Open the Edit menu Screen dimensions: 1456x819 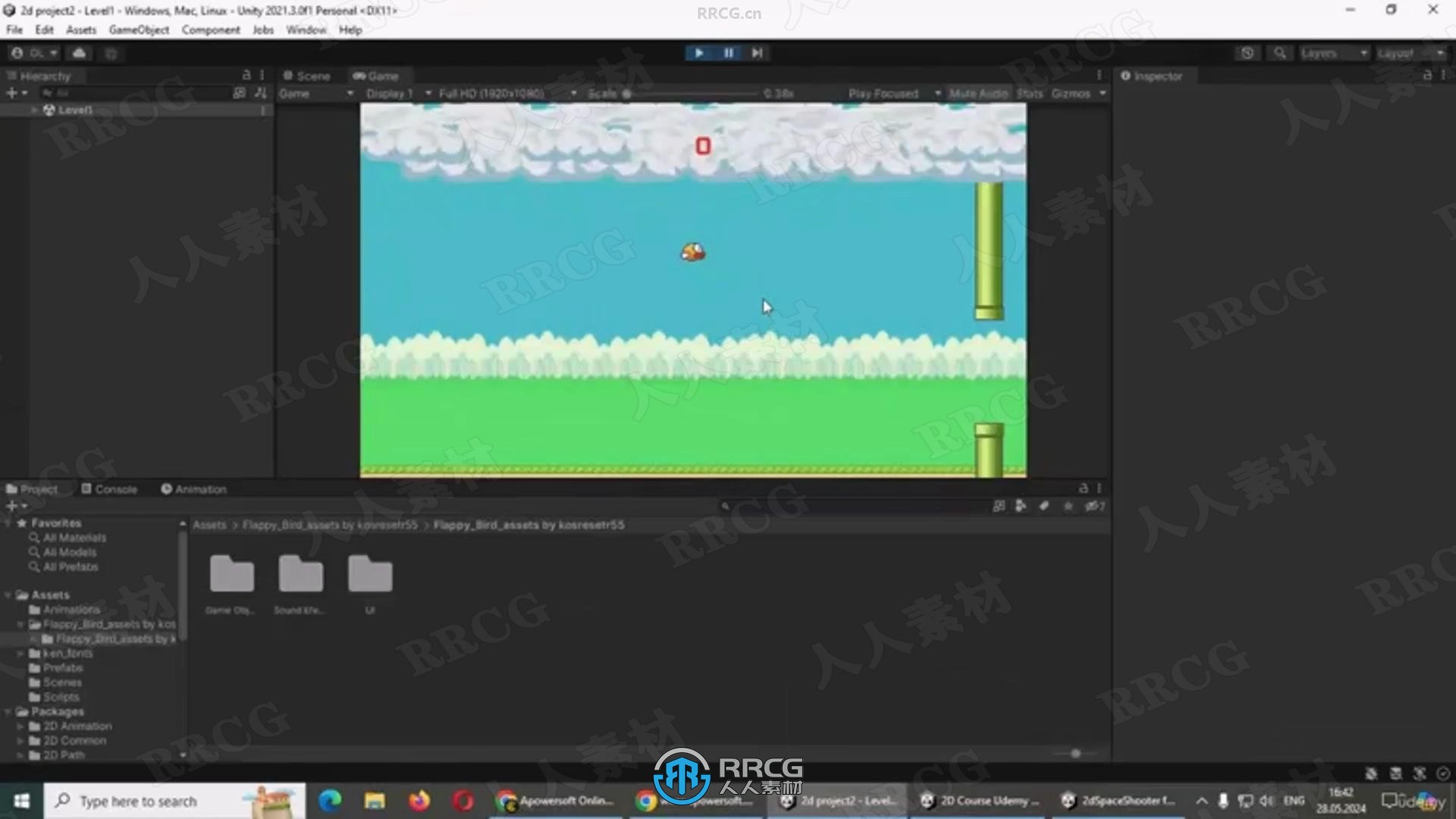click(44, 30)
